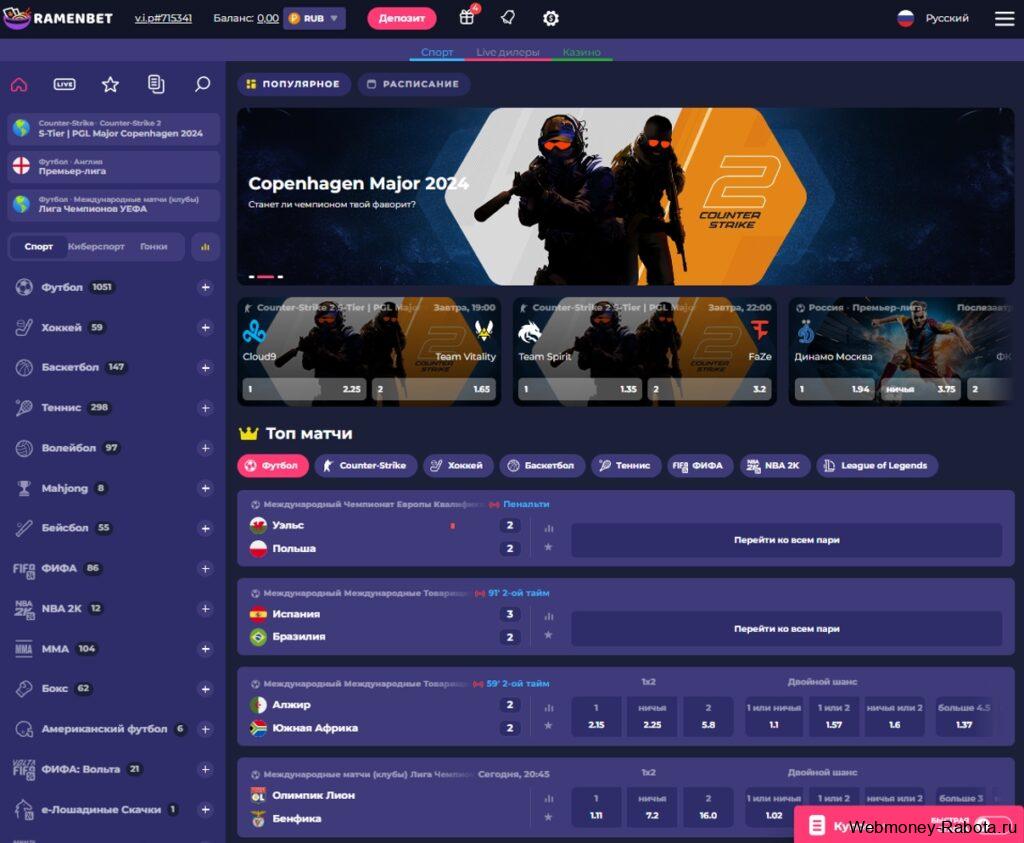Expand the MMA category
The image size is (1024, 843).
pos(205,648)
